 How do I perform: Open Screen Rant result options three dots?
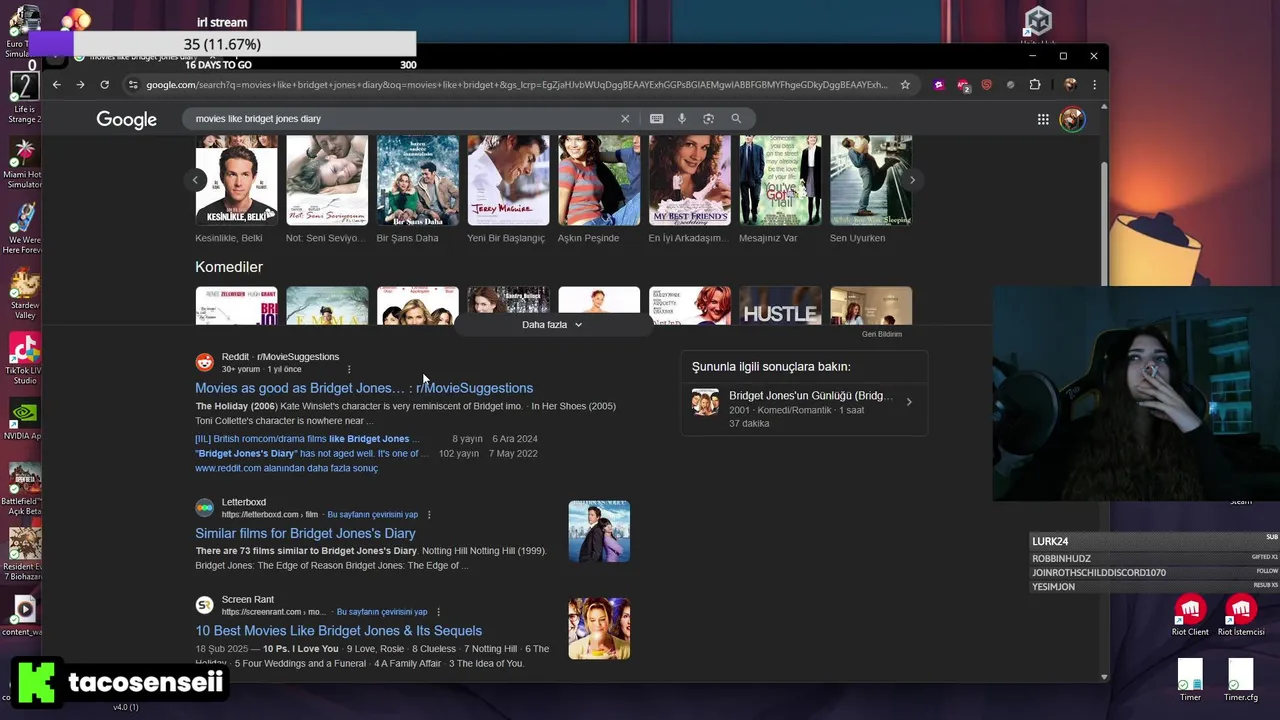(438, 612)
